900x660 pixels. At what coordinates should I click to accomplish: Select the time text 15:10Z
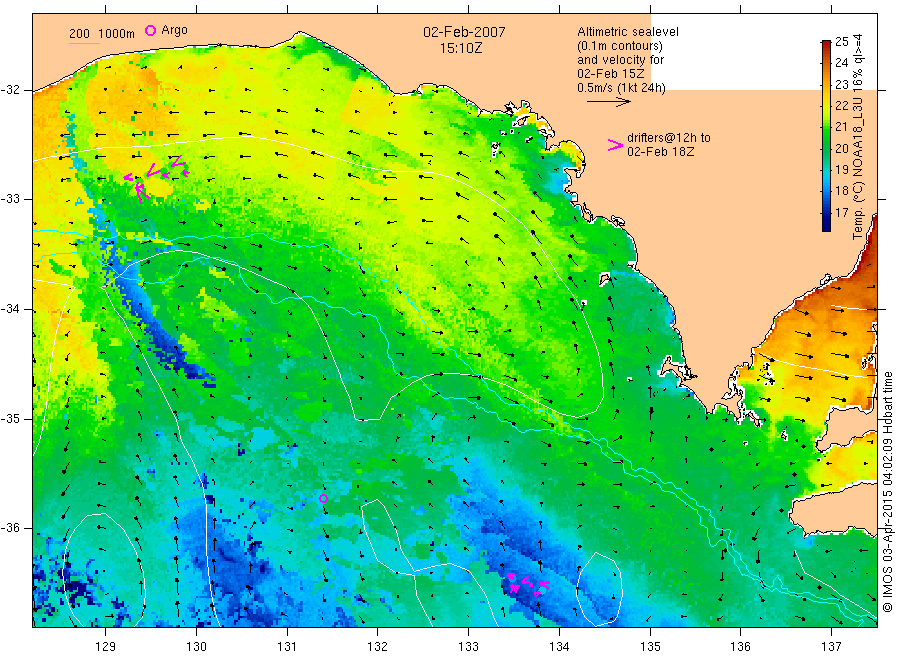pyautogui.click(x=461, y=48)
